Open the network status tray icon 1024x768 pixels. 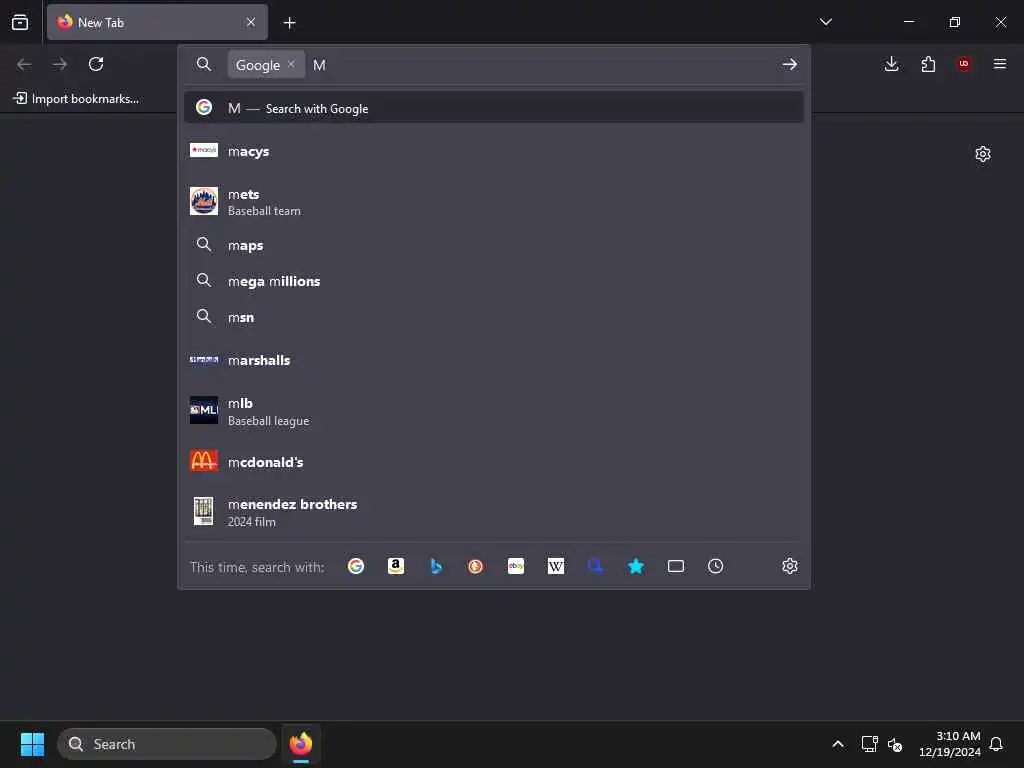[x=869, y=744]
